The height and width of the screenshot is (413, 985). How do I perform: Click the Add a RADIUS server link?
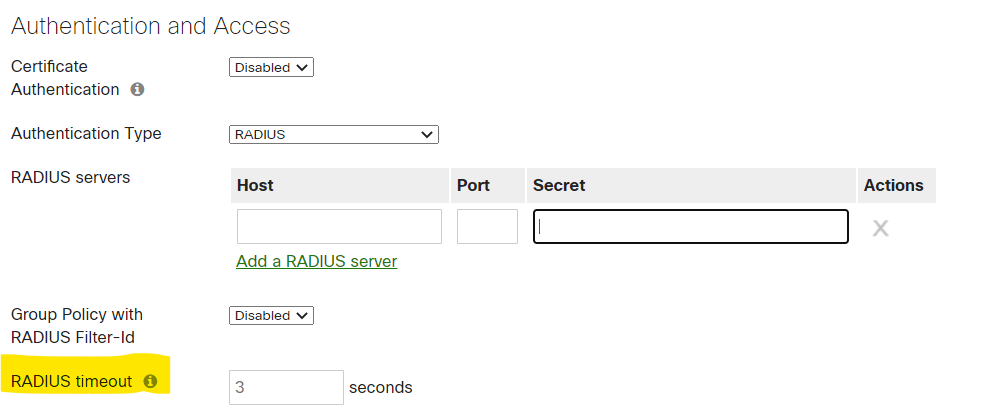coord(316,261)
